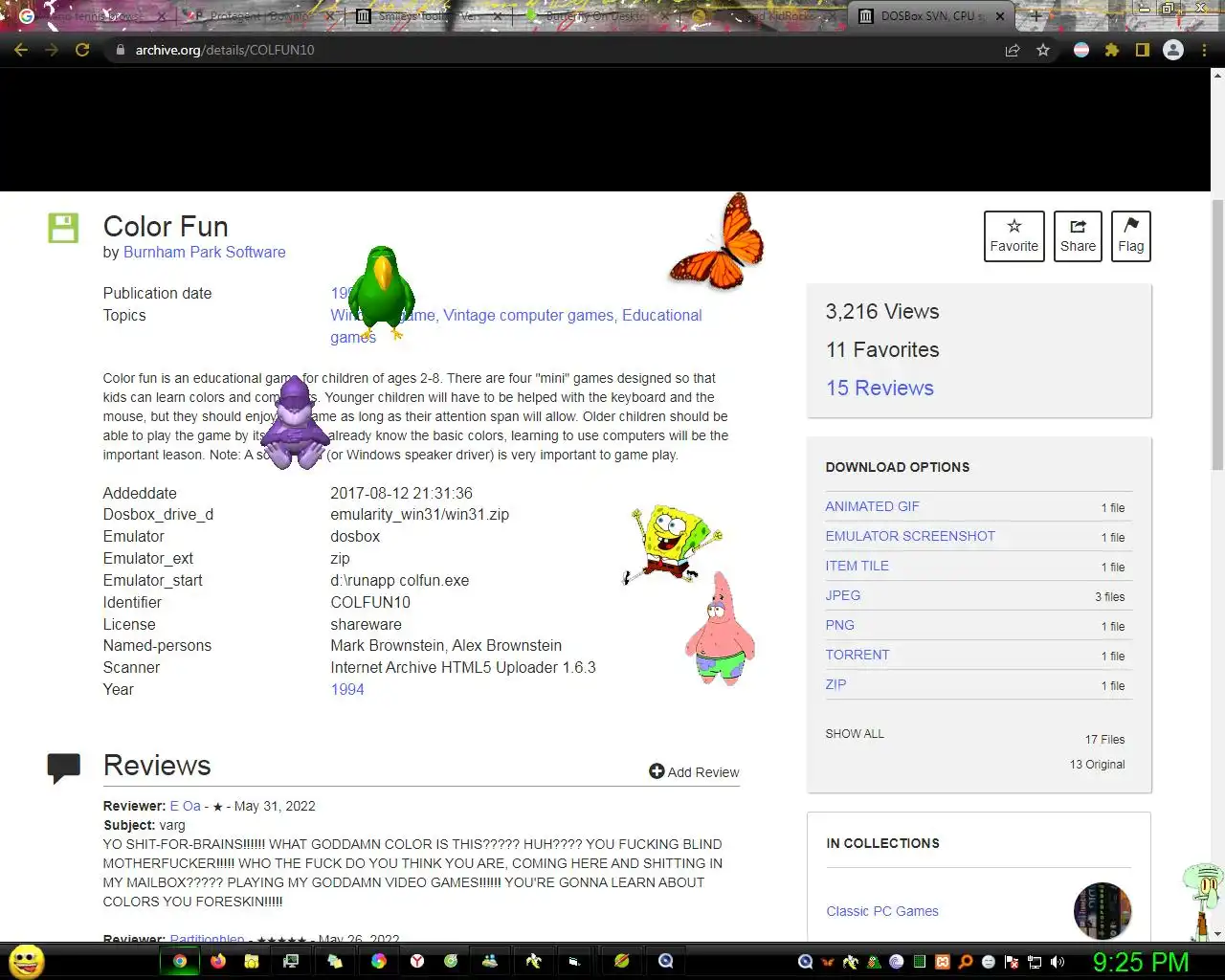This screenshot has width=1225, height=980.
Task: Open the Chrome three-dot menu
Action: [x=1205, y=50]
